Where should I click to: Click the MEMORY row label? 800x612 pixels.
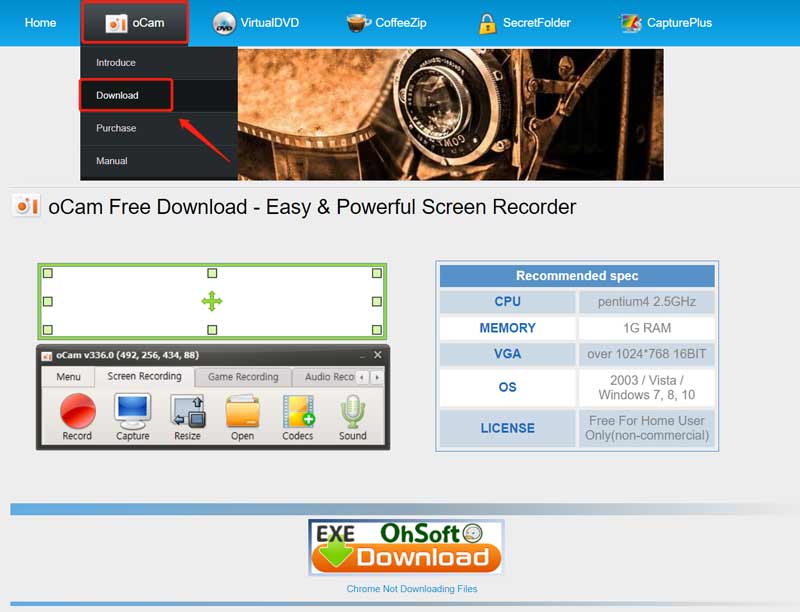tap(507, 328)
